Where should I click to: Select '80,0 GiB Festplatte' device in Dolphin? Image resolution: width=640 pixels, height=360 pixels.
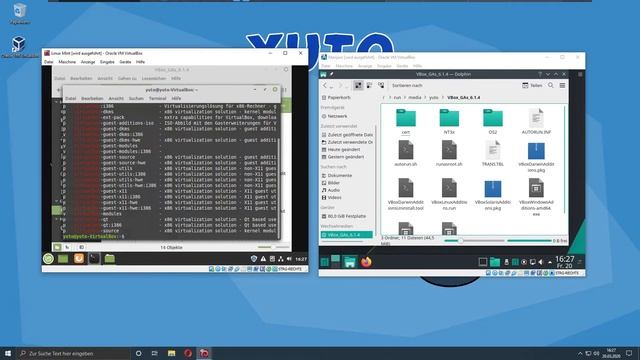point(344,216)
